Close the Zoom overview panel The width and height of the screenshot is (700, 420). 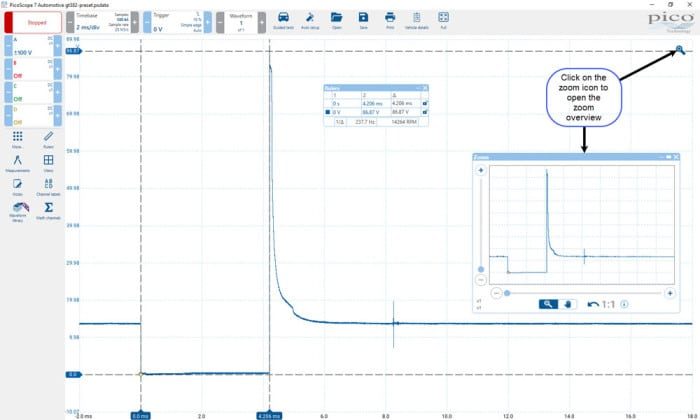(x=676, y=157)
